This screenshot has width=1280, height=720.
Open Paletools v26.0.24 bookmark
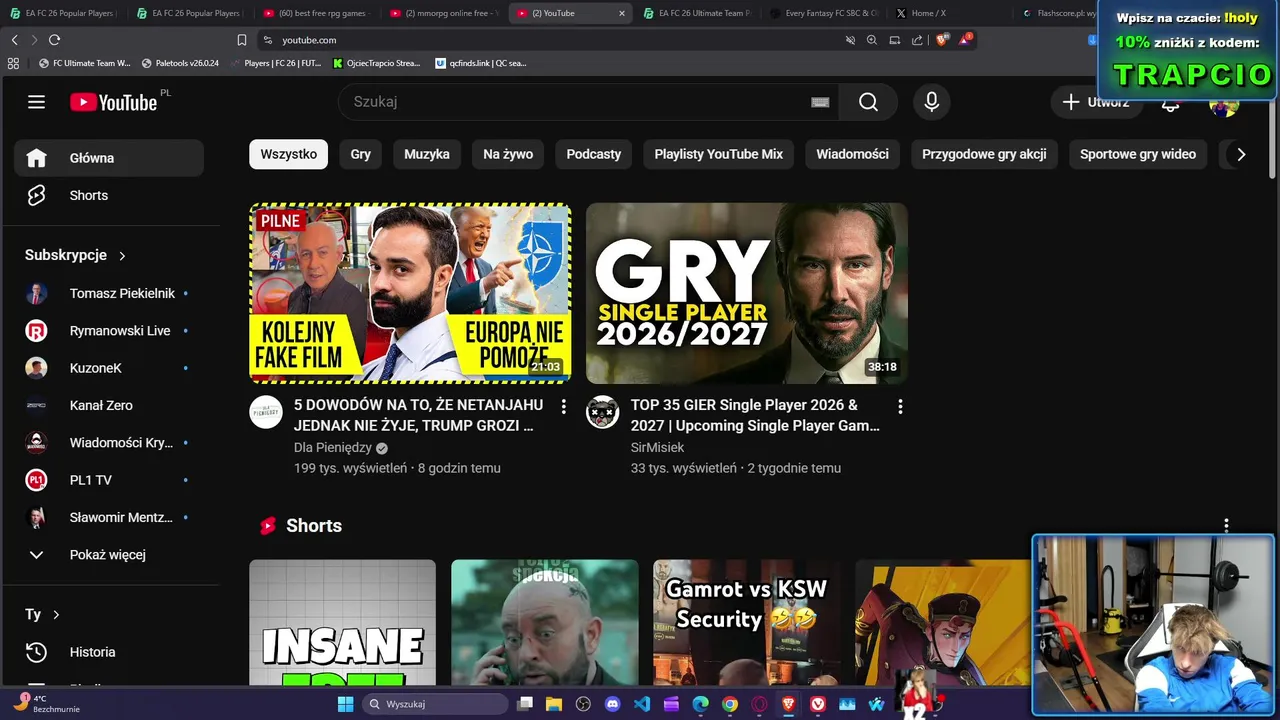point(180,63)
